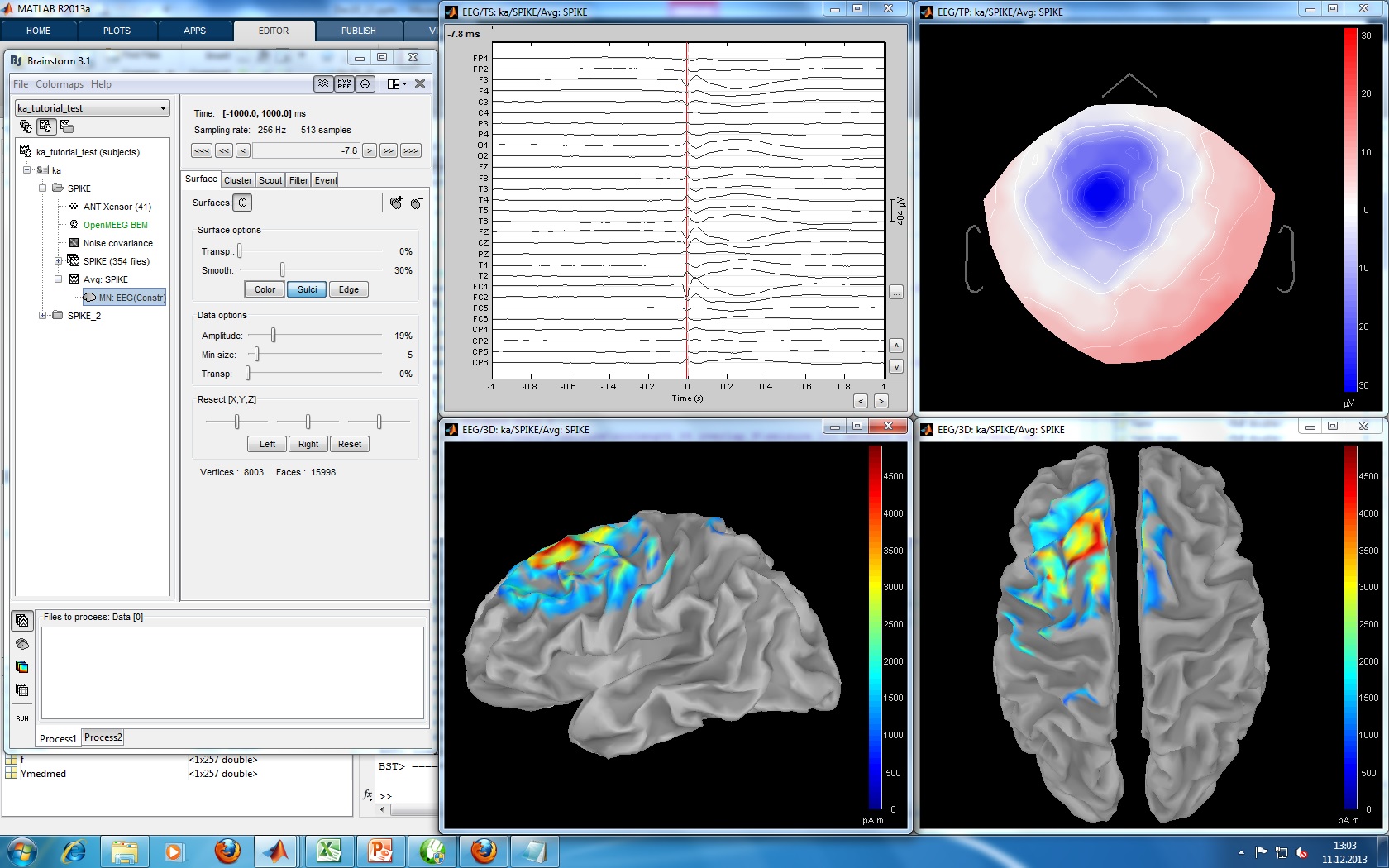Expand the SPIKE (354 files) tree node
Screen dimensions: 1389x868
pyautogui.click(x=59, y=261)
